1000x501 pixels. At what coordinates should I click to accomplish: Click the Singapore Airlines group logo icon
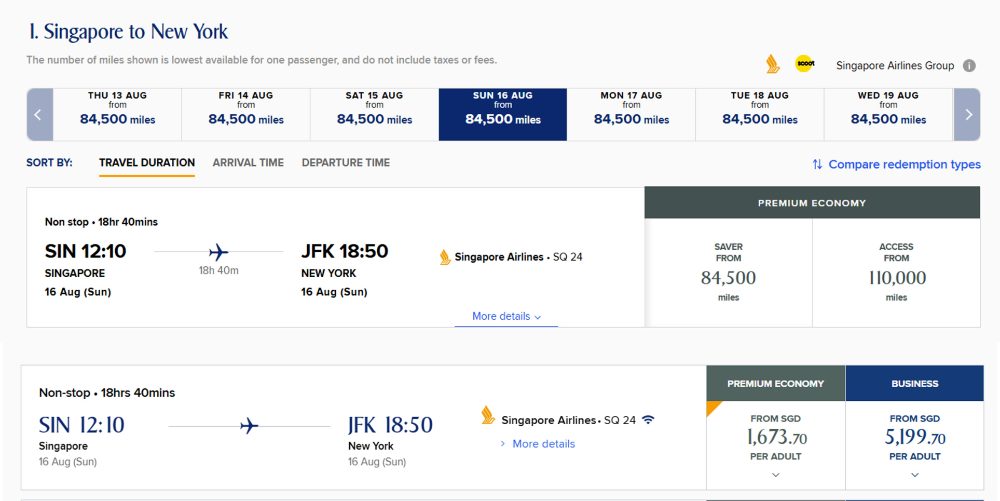pyautogui.click(x=771, y=64)
